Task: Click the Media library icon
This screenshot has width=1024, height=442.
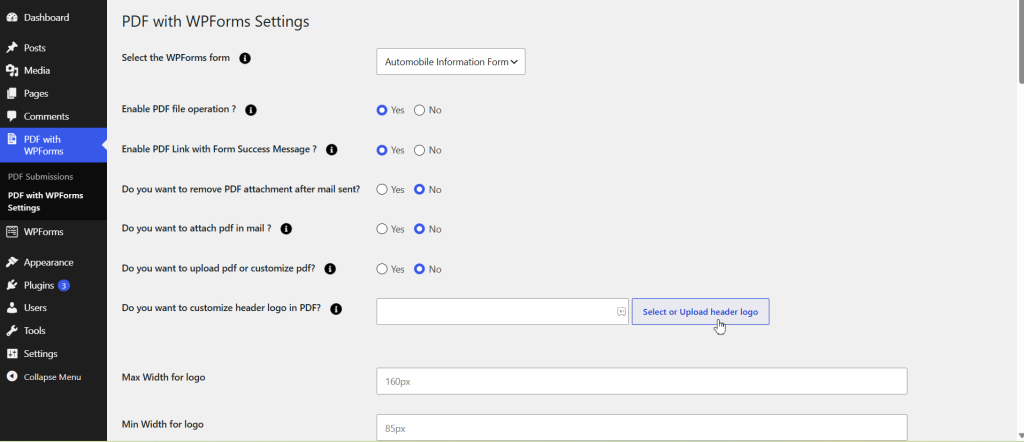Action: pos(12,71)
